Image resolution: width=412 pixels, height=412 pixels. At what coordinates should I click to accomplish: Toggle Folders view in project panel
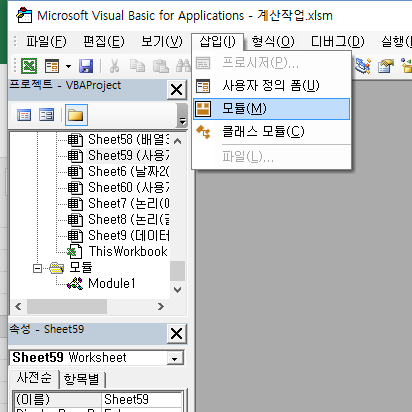[76, 115]
